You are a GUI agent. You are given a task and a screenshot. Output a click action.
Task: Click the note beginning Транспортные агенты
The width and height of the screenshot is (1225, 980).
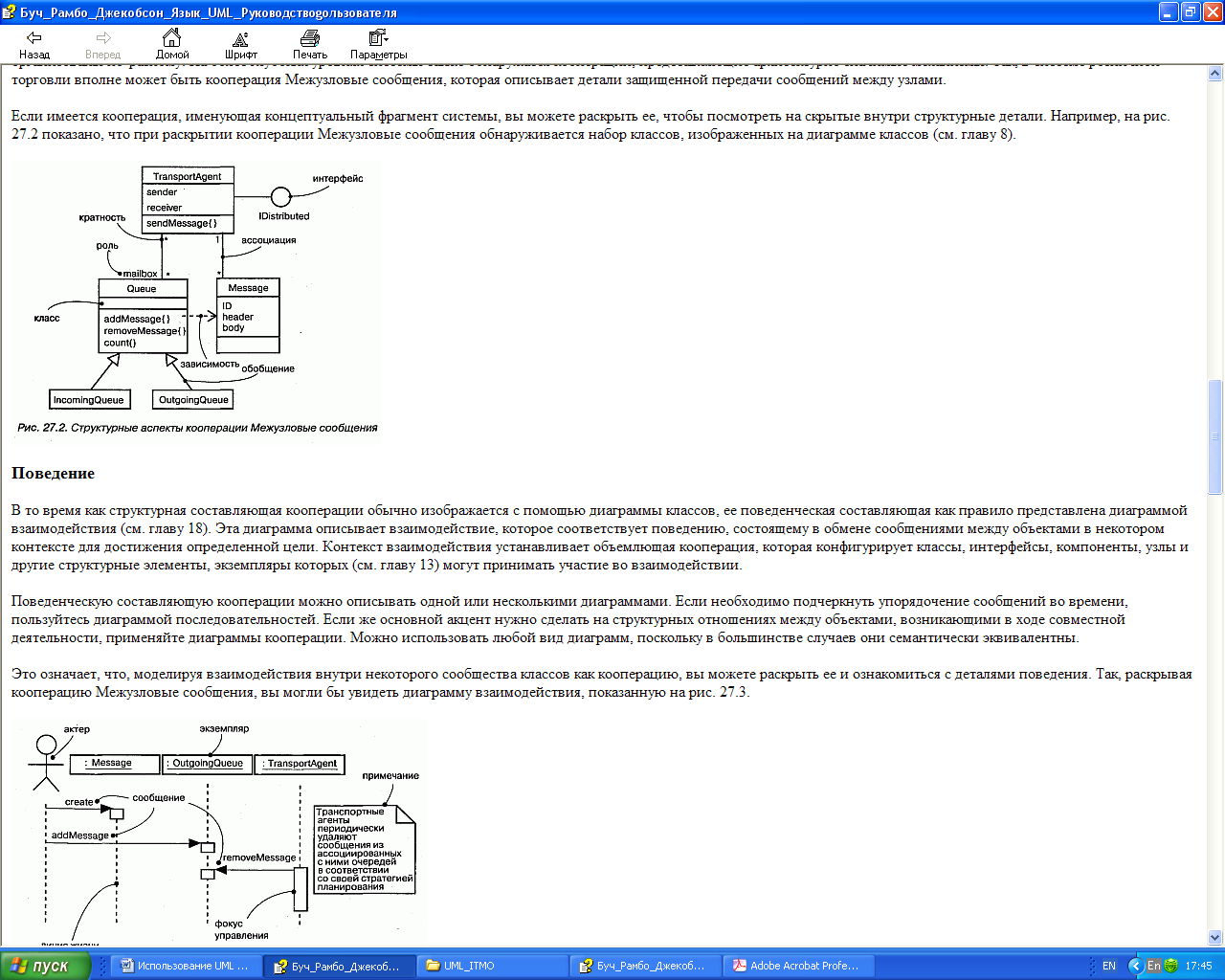(365, 849)
